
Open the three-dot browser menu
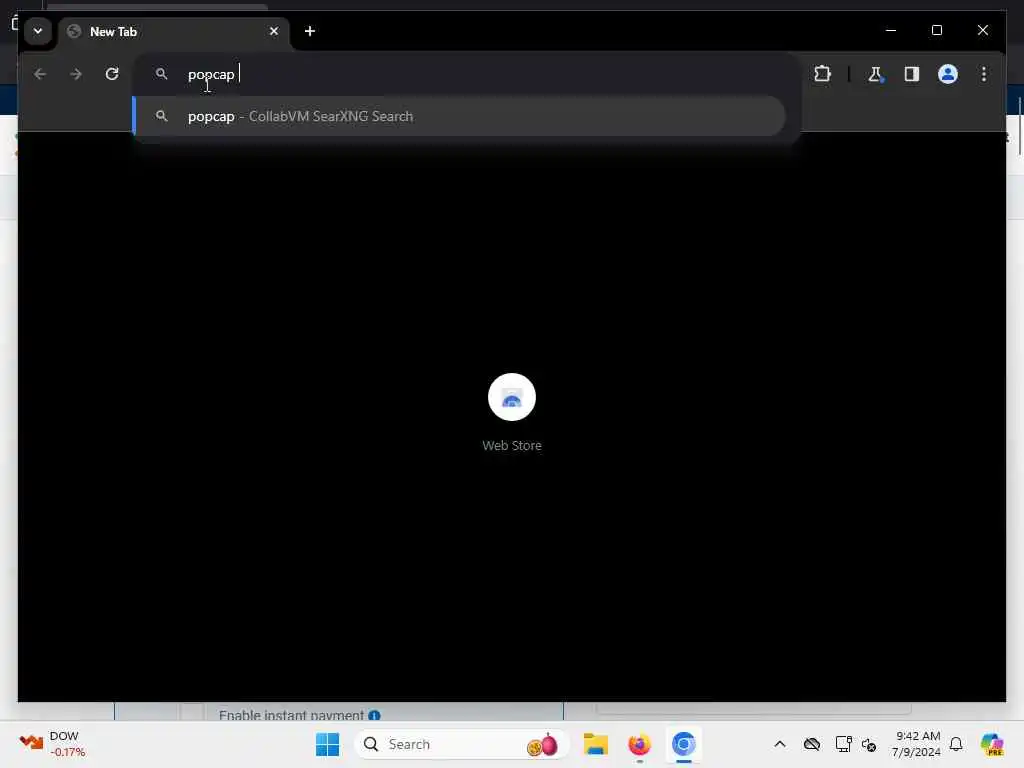[x=984, y=74]
